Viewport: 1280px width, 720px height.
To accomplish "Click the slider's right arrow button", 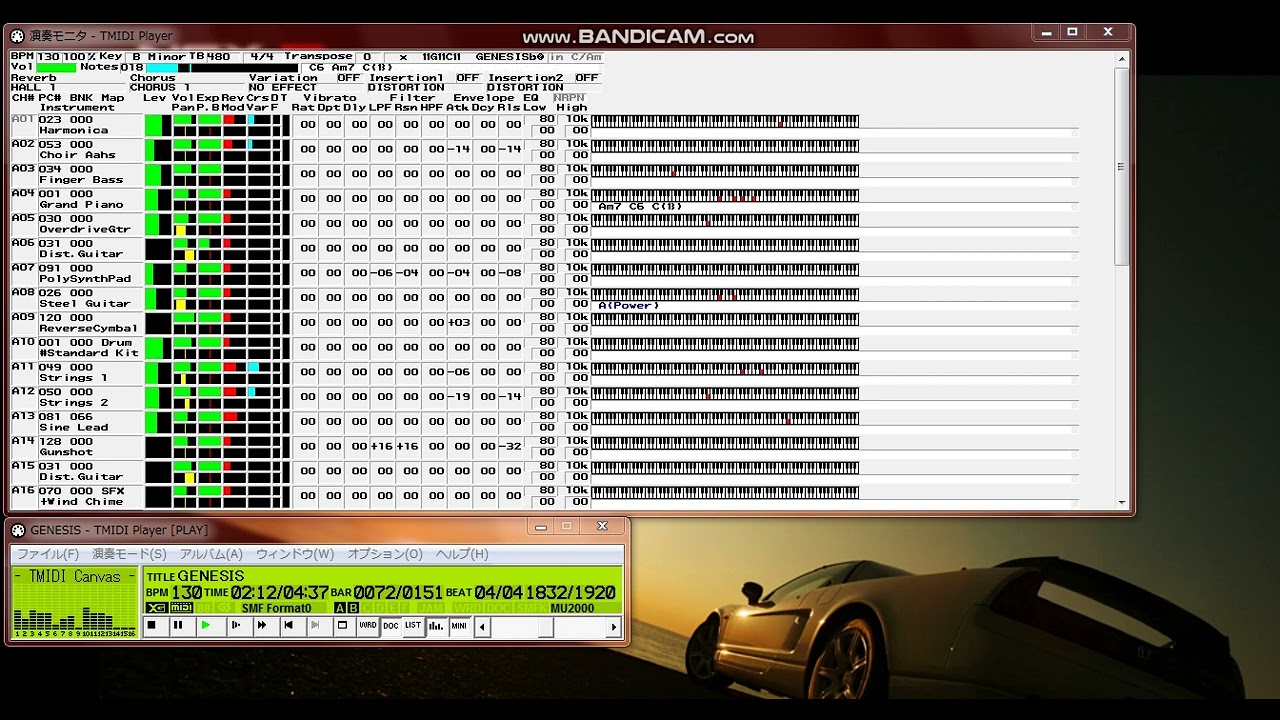I will pos(614,627).
